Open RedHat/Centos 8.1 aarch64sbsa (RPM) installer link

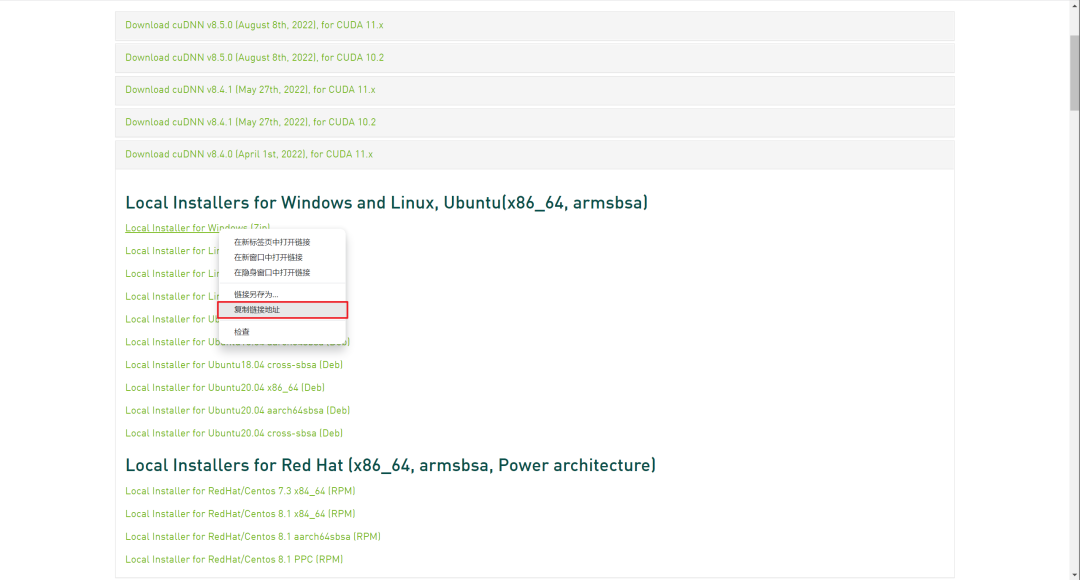point(253,537)
